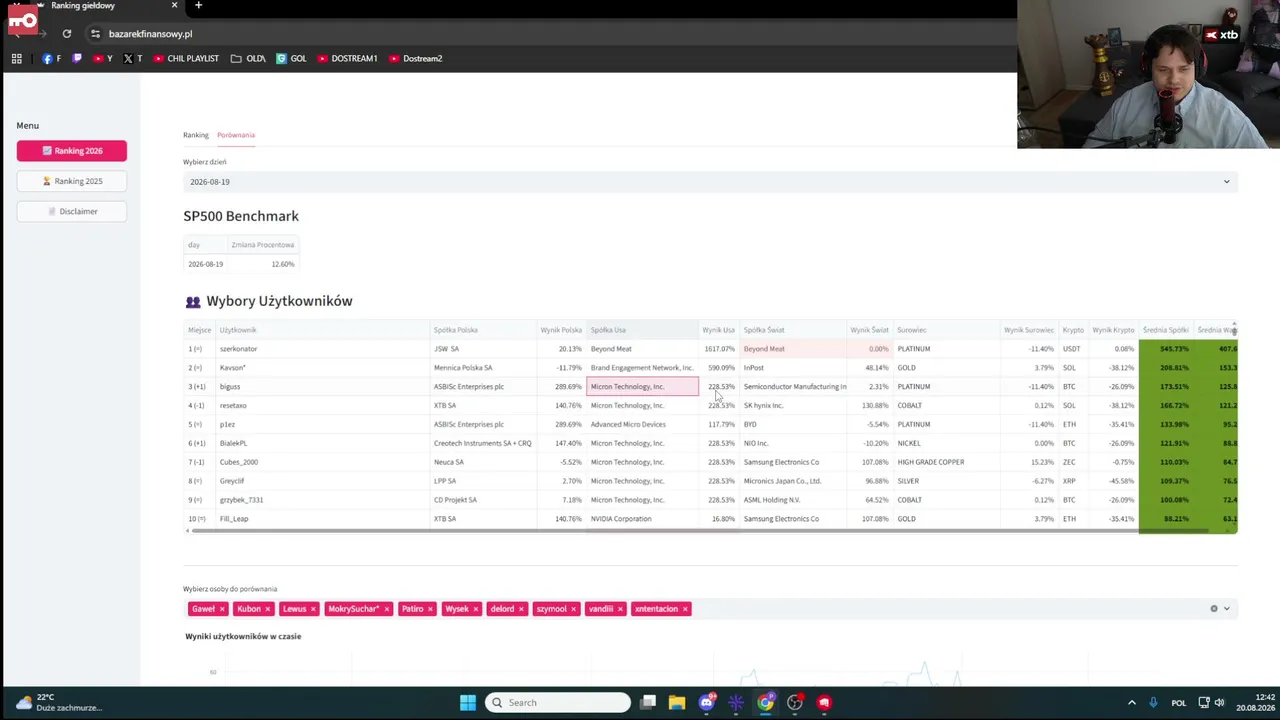Open the OLD bookmarks folder
The image size is (1280, 720).
(248, 59)
